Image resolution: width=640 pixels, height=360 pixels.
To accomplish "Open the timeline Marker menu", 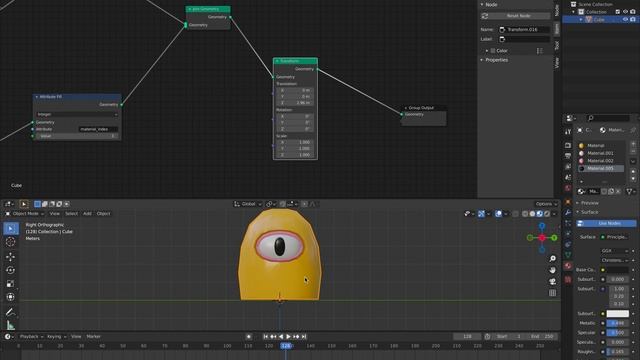I will (x=93, y=336).
